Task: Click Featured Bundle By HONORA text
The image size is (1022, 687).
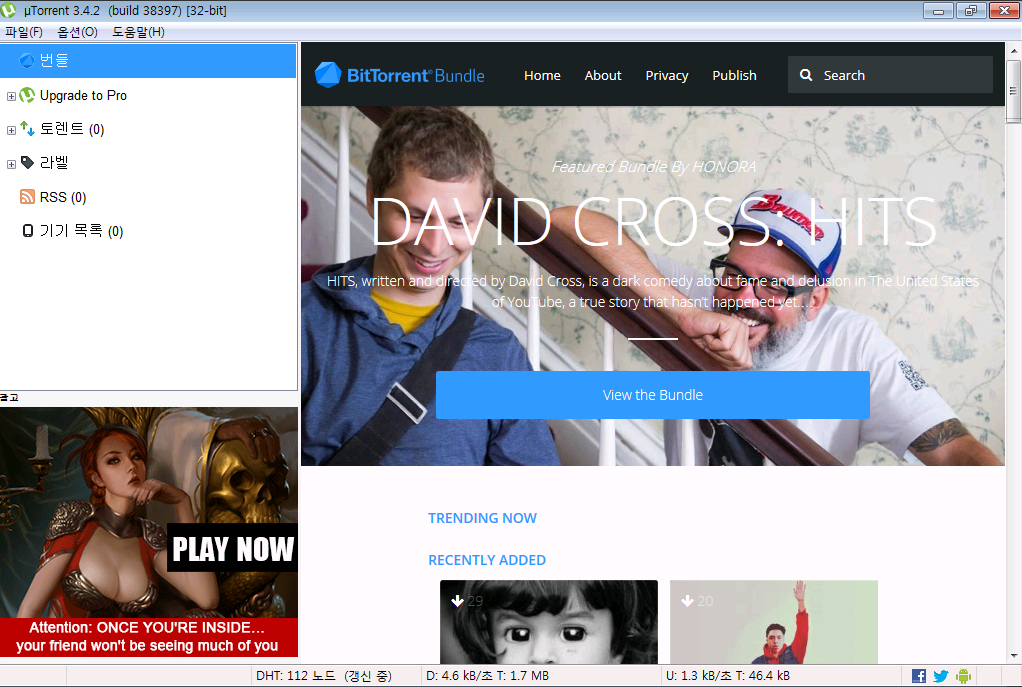Action: 653,167
